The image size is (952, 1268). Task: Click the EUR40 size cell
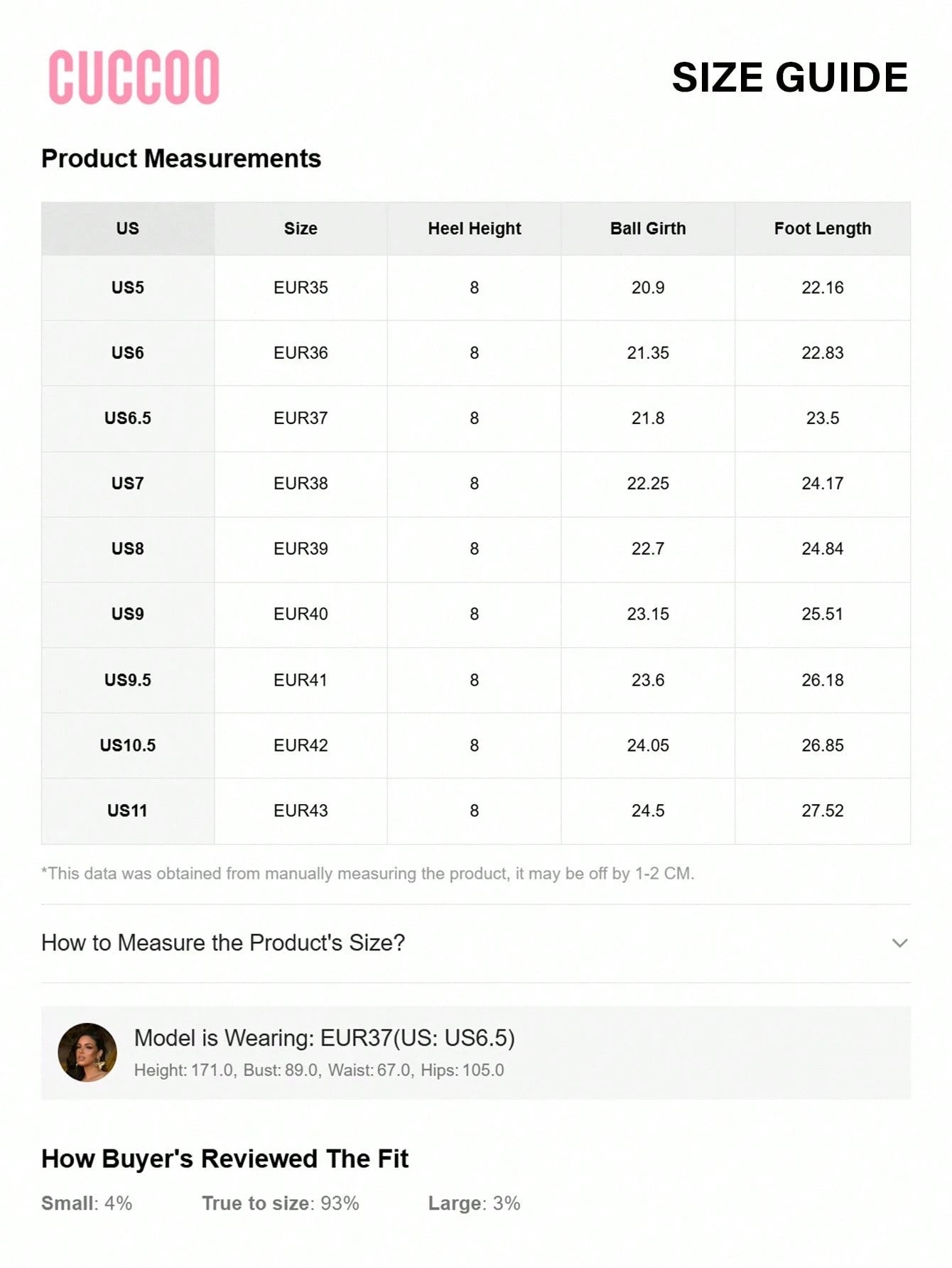(x=301, y=614)
